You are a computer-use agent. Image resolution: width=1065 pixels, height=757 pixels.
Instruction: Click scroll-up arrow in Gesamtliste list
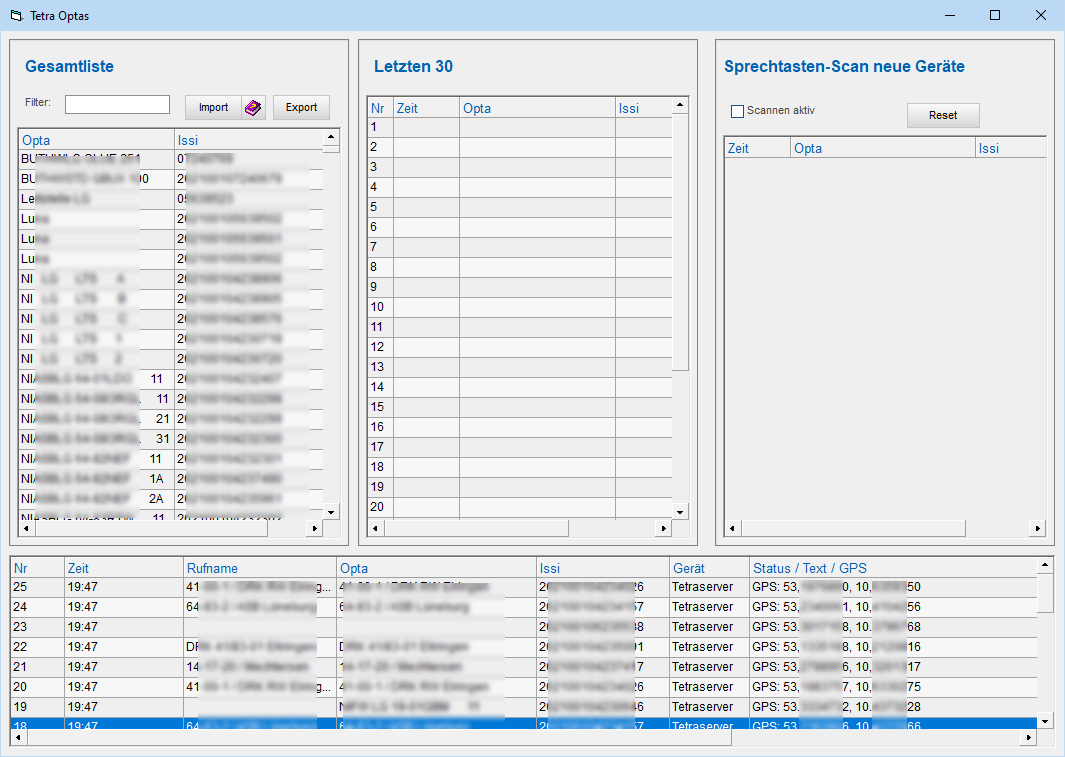click(x=331, y=137)
